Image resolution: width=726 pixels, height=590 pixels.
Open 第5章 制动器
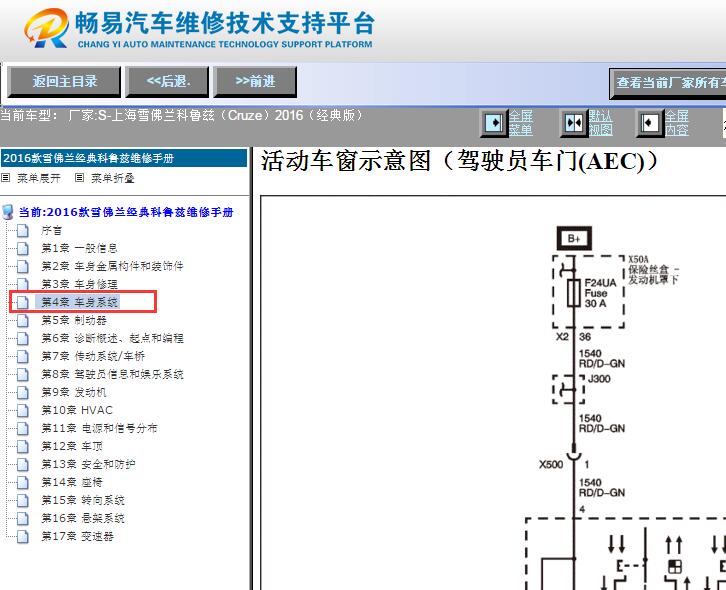click(74, 320)
